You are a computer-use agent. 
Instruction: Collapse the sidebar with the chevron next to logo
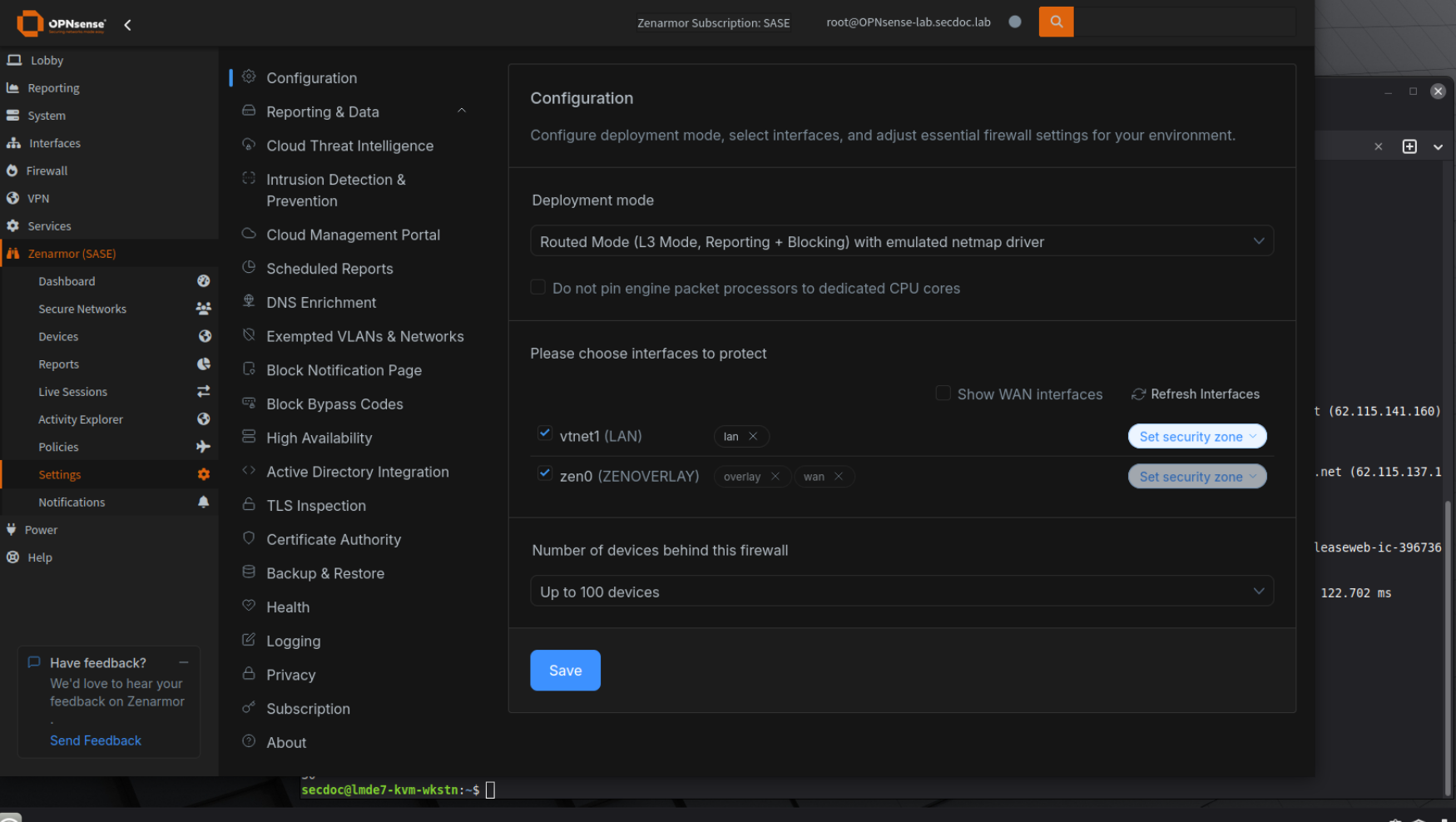(x=127, y=25)
